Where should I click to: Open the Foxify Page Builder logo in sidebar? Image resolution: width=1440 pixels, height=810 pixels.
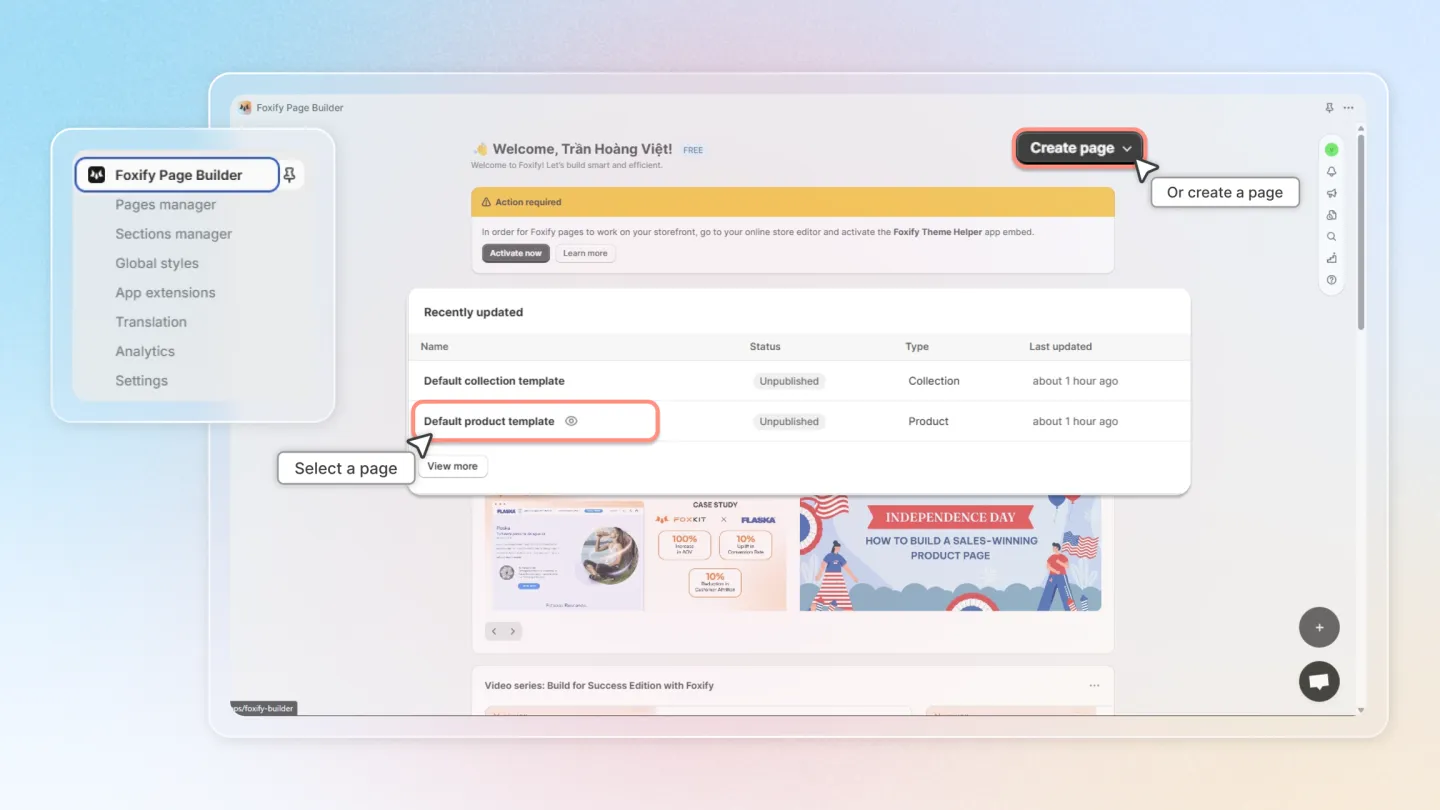click(96, 175)
